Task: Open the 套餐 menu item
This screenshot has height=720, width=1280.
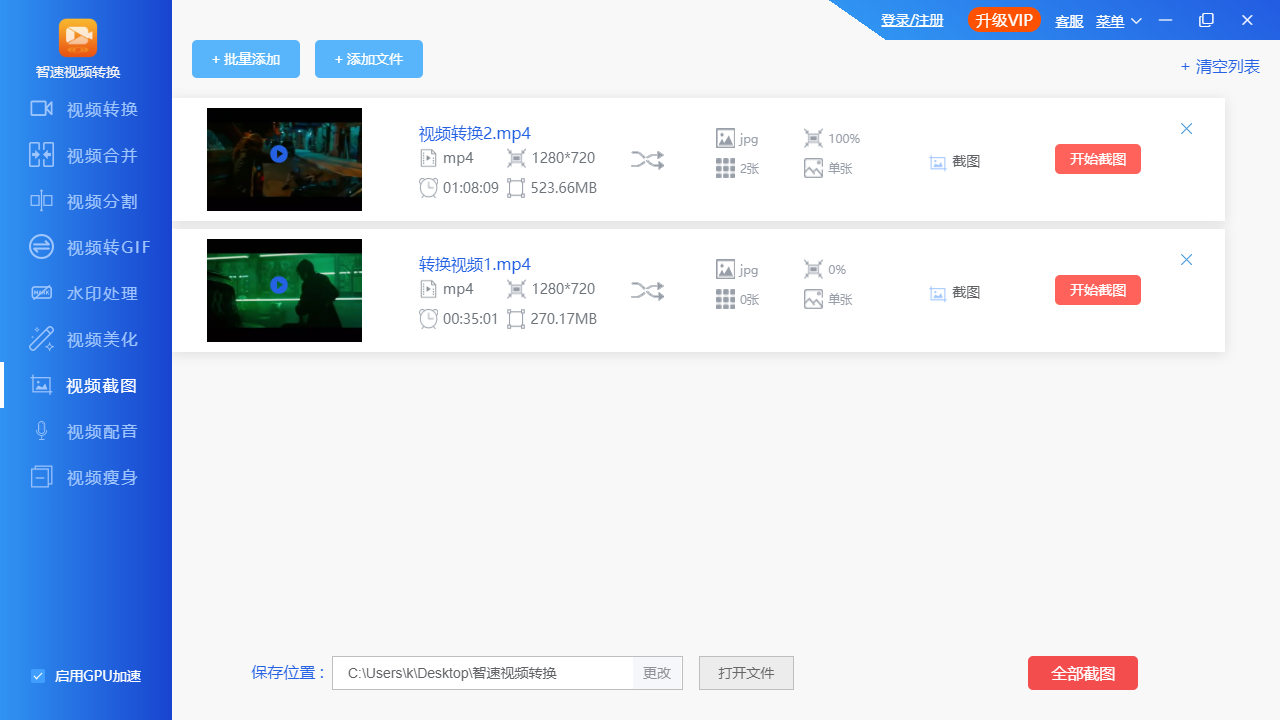Action: point(1068,20)
